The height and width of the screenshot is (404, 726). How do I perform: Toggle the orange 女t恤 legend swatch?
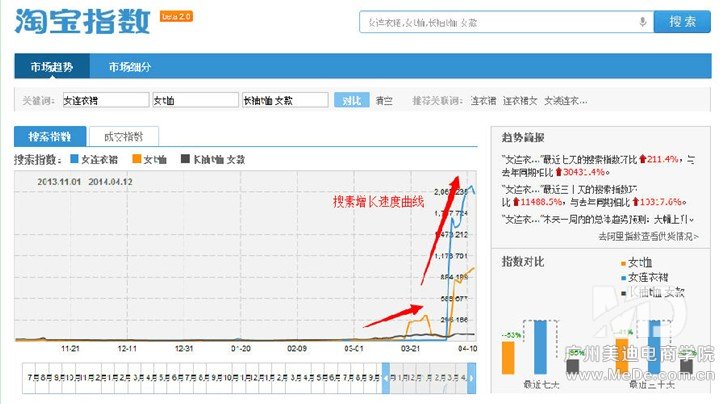click(137, 159)
